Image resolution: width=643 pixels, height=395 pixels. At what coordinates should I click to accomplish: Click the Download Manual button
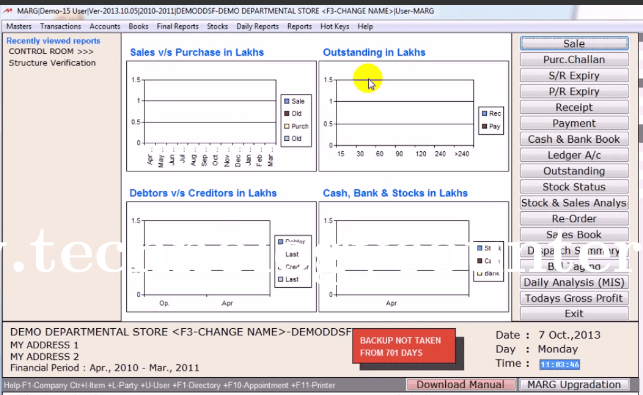461,384
